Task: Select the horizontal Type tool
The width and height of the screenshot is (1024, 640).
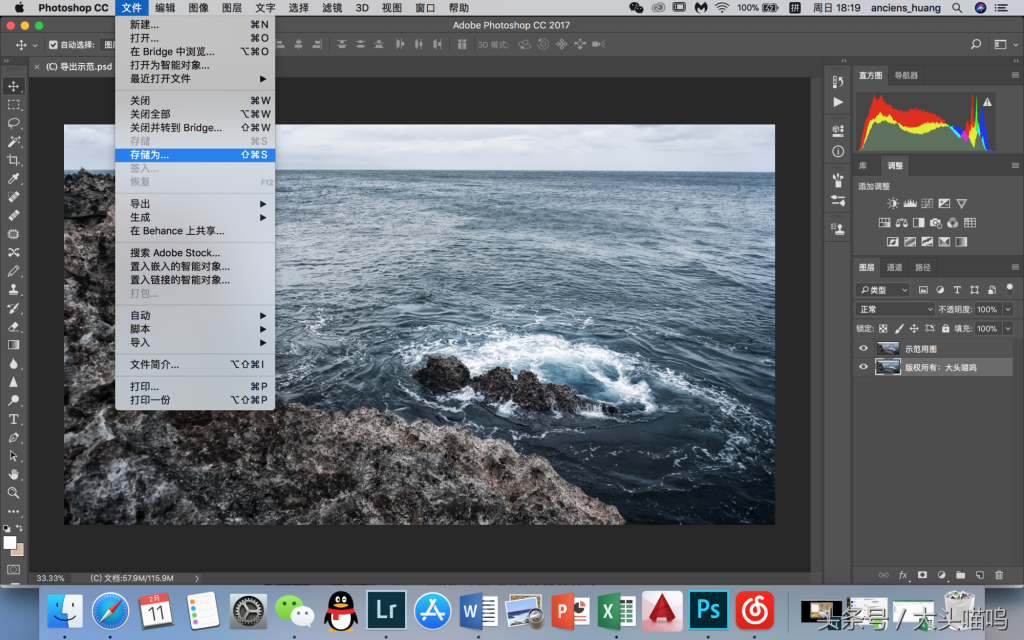Action: coord(13,419)
